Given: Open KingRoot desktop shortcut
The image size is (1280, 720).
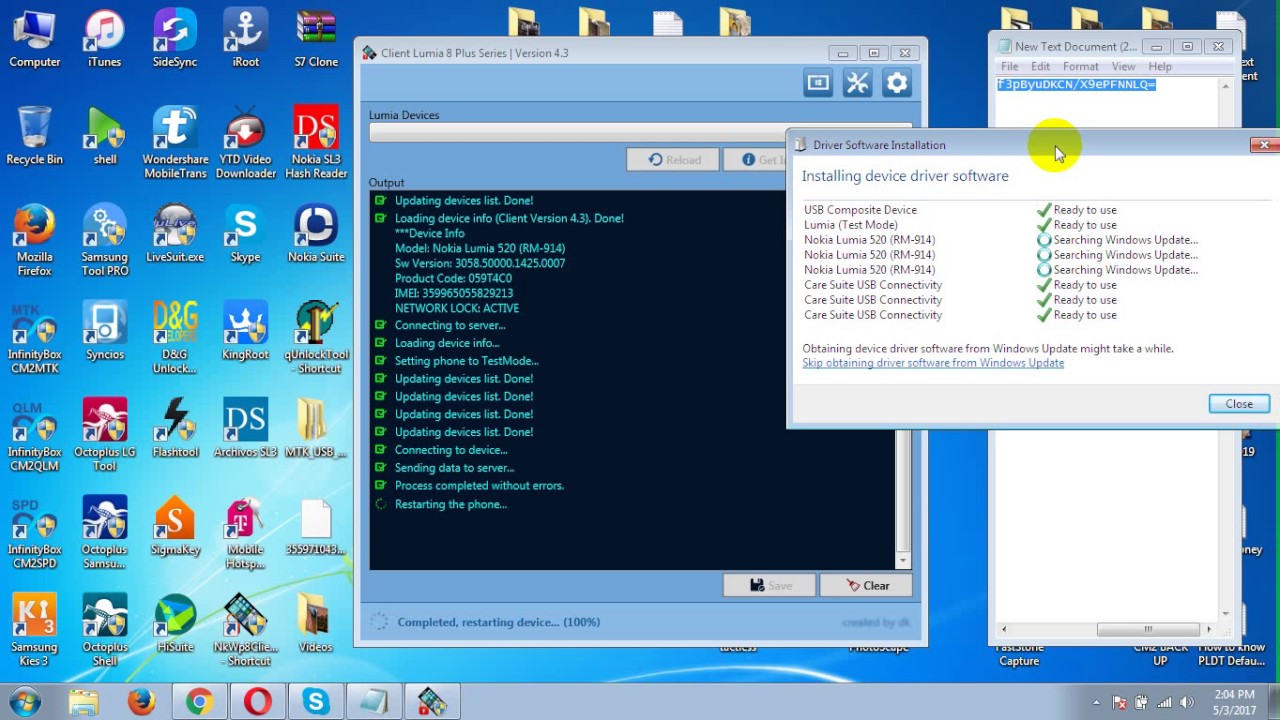Looking at the screenshot, I should [245, 332].
